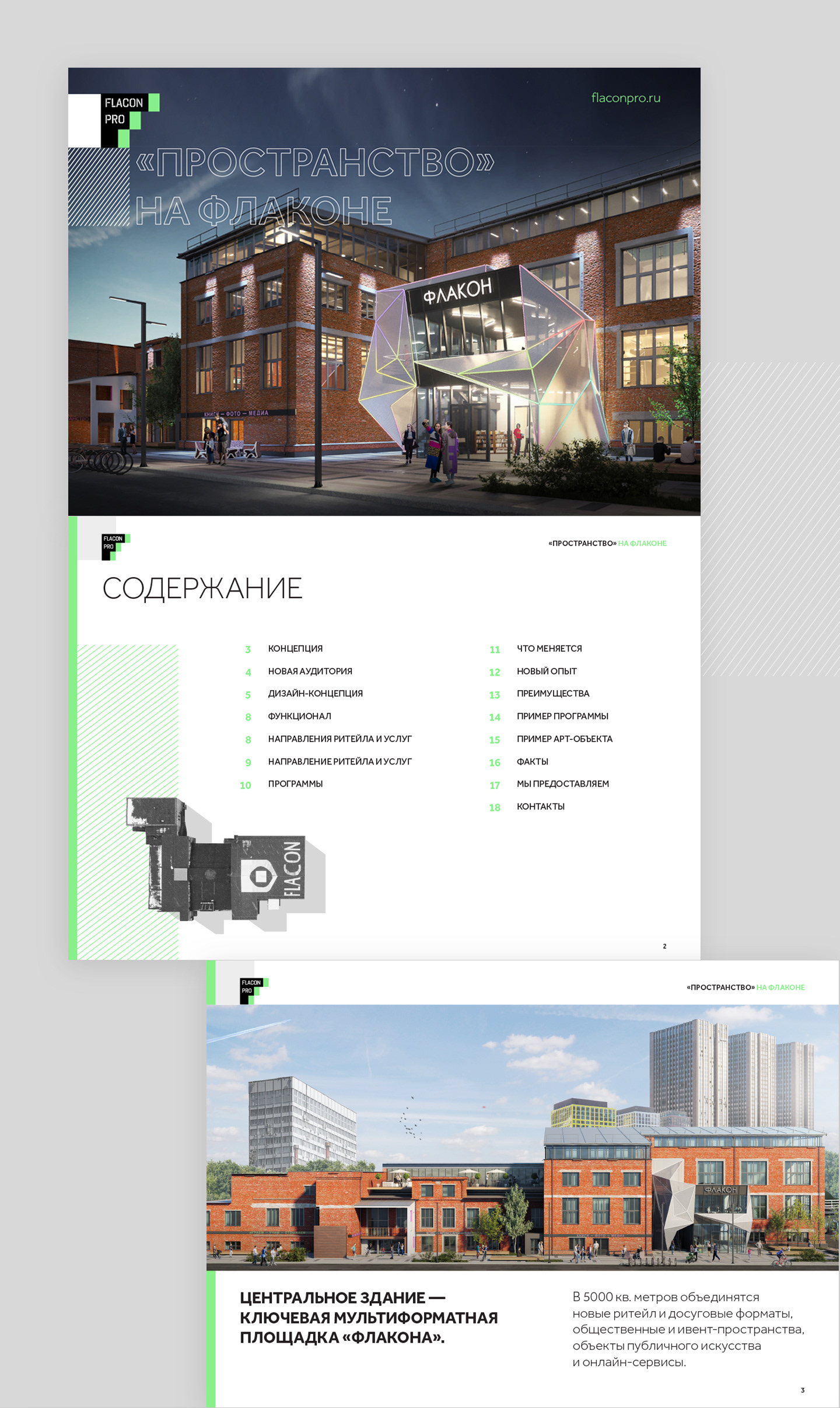Click green page number 18 next to КОНТАКТЫ
840x1408 pixels.
click(x=495, y=808)
